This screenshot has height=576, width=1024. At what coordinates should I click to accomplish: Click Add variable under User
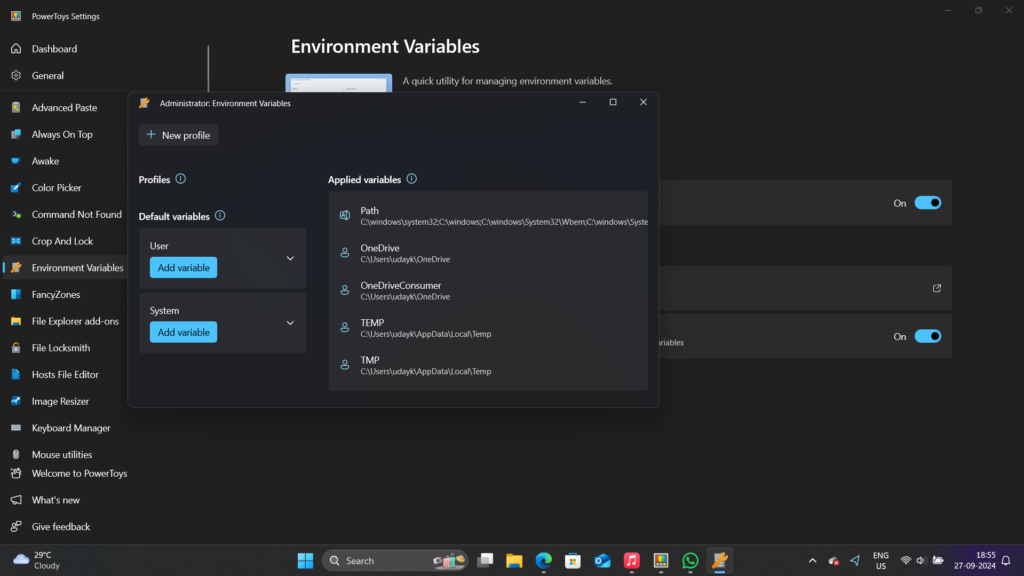[x=184, y=268]
